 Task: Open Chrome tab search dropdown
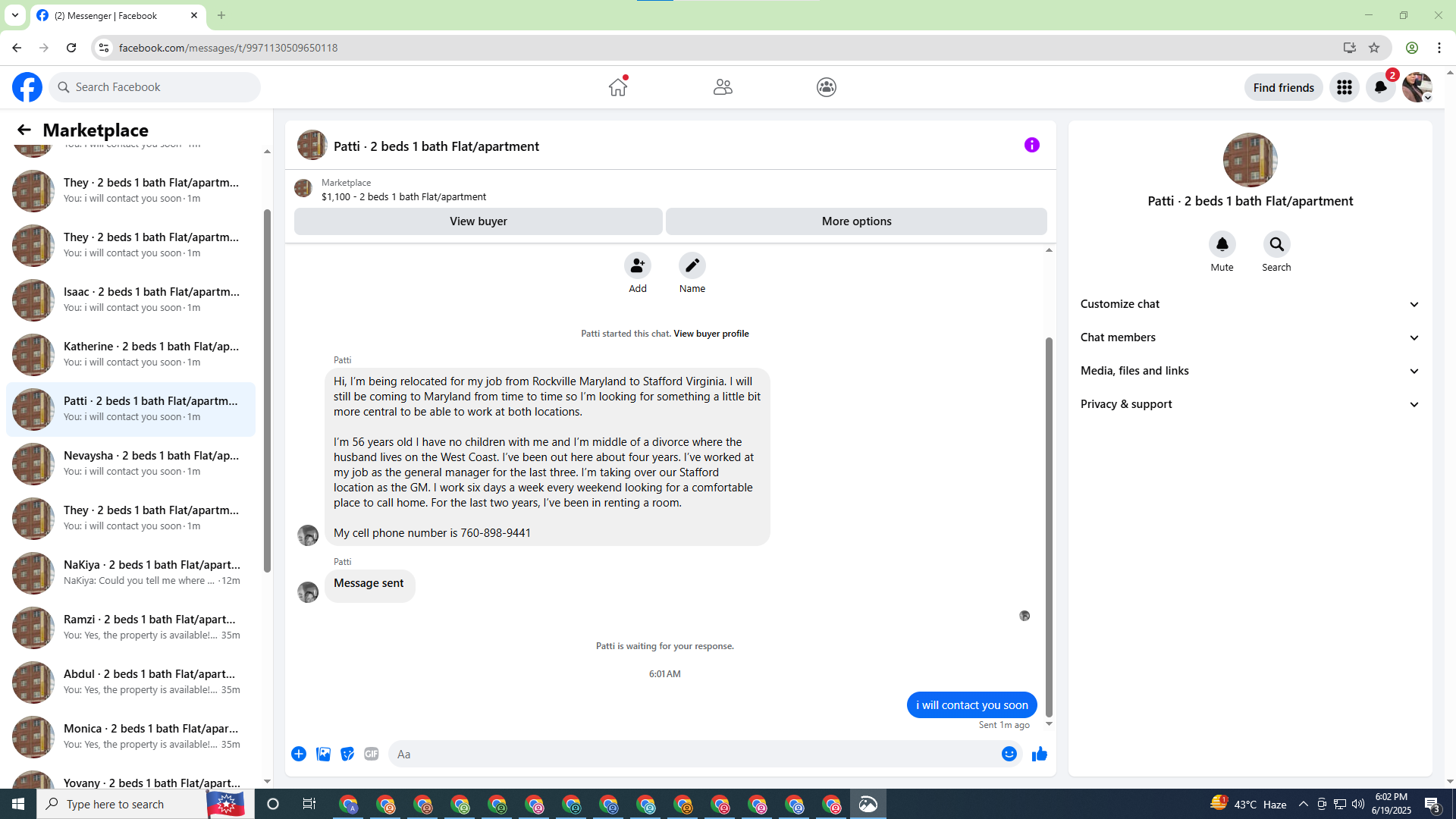15,15
